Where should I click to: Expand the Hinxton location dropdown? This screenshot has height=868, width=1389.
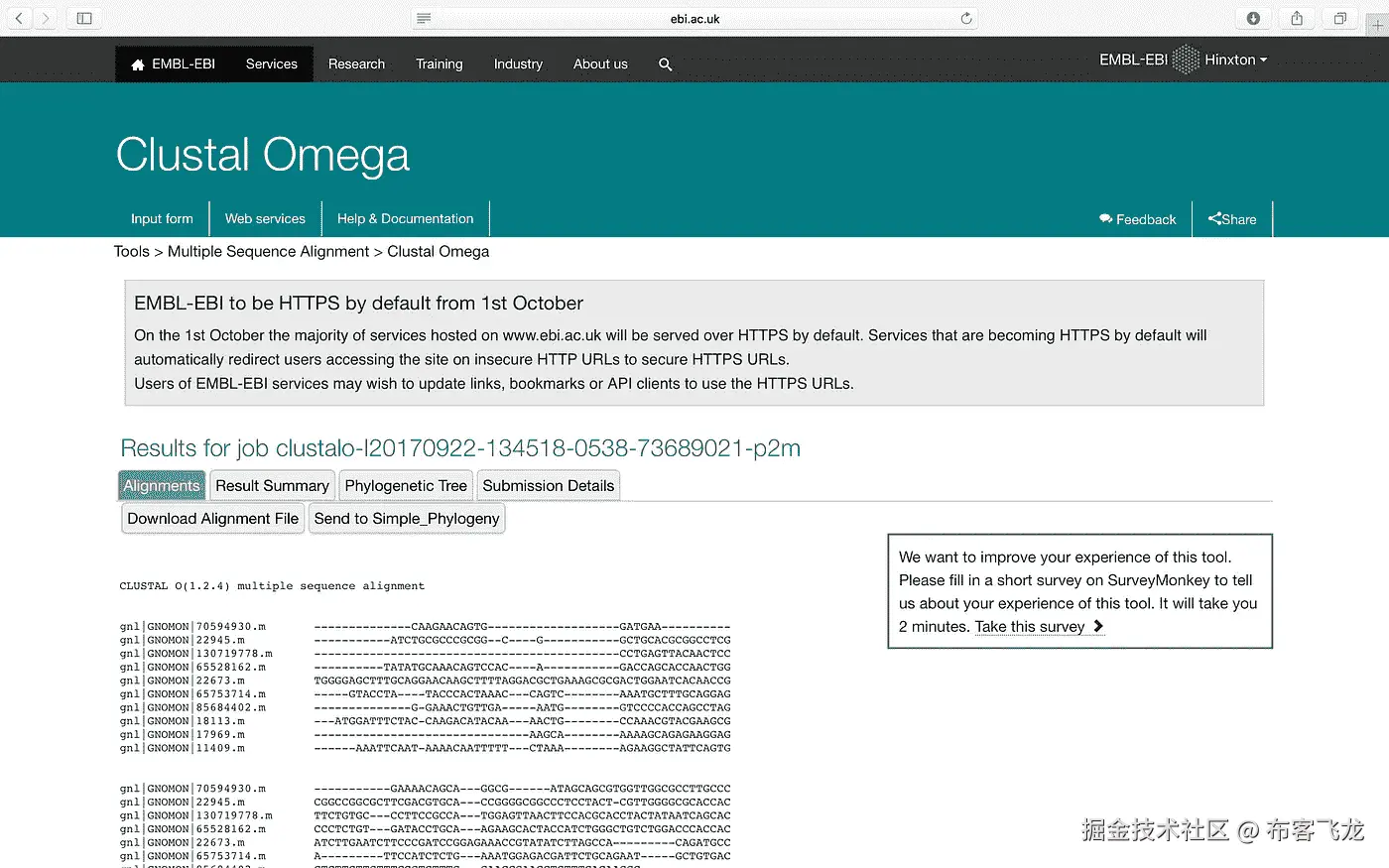[1236, 60]
